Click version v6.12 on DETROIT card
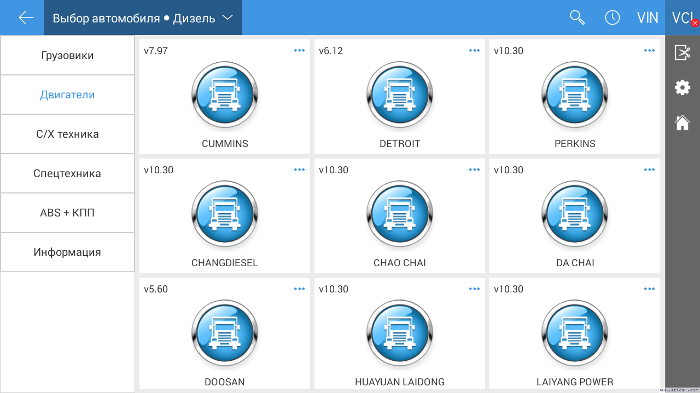 coord(331,50)
